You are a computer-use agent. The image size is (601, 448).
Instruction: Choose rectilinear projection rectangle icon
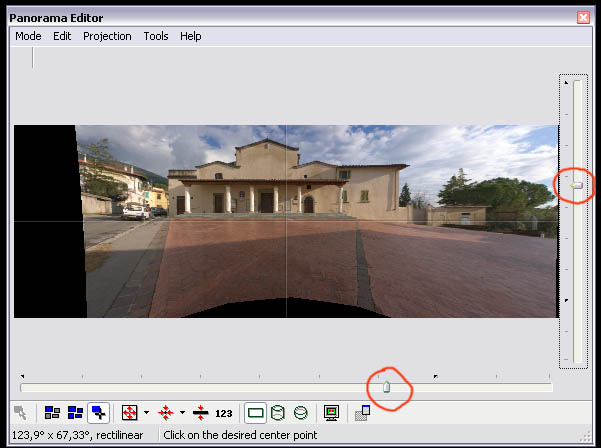point(256,413)
